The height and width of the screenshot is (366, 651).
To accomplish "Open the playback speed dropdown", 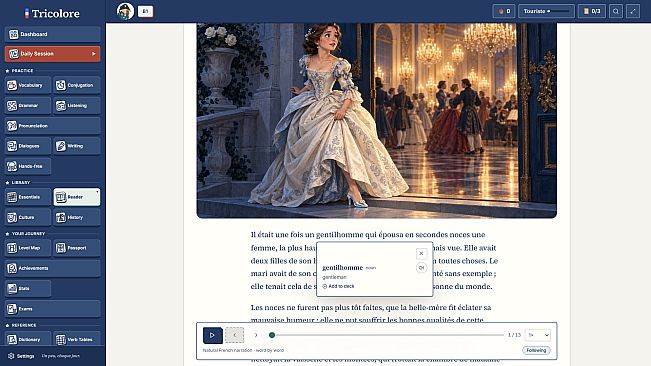I will [538, 335].
